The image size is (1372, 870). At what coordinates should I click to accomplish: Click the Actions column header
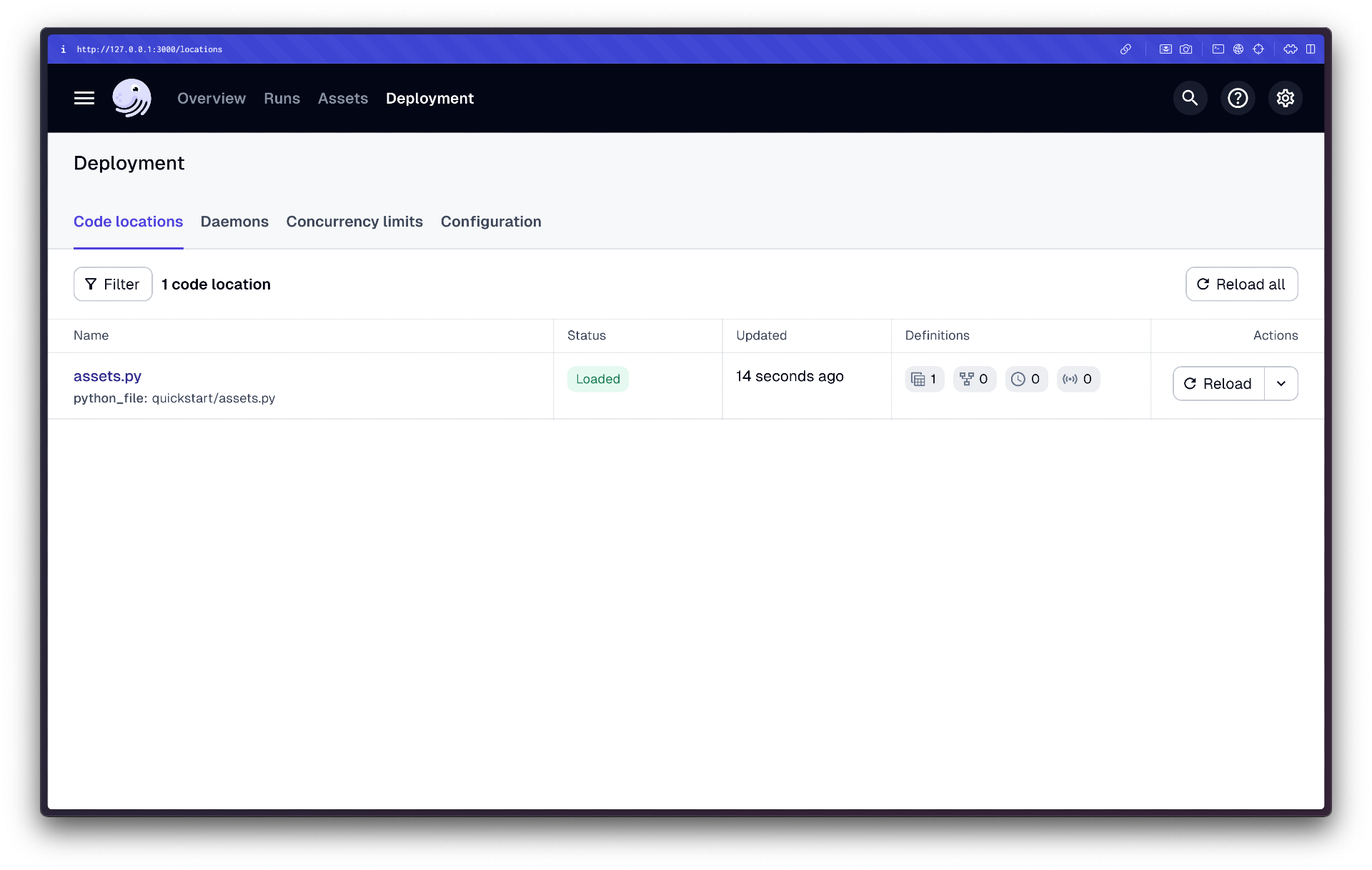coord(1276,335)
